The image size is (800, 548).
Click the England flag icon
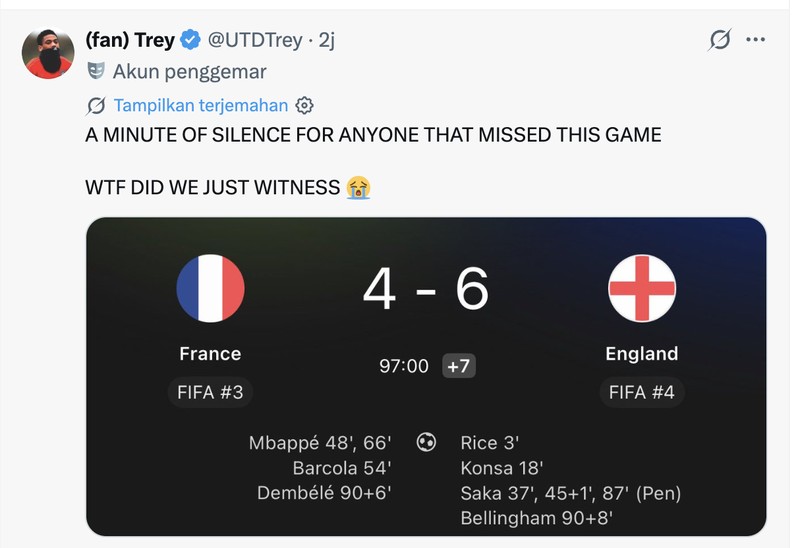(x=642, y=288)
